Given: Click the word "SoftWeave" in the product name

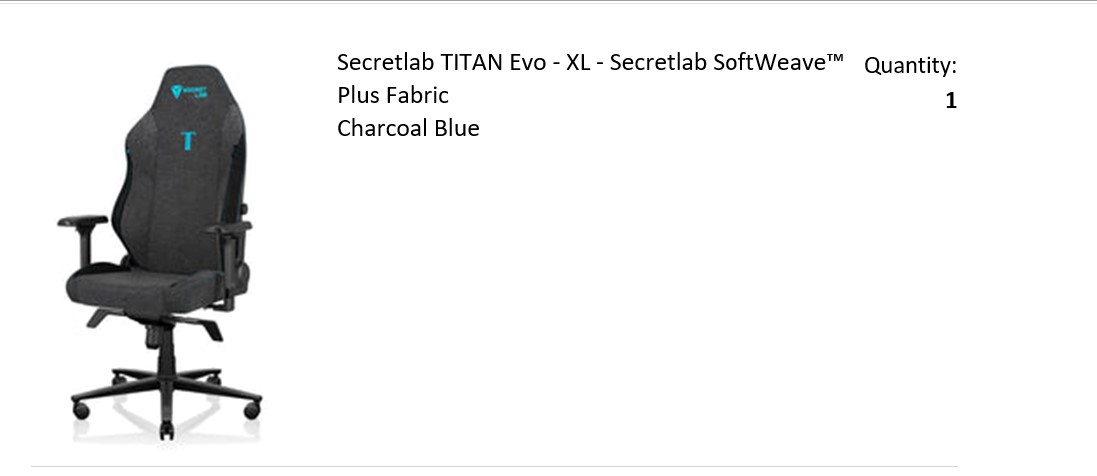Looking at the screenshot, I should (767, 62).
